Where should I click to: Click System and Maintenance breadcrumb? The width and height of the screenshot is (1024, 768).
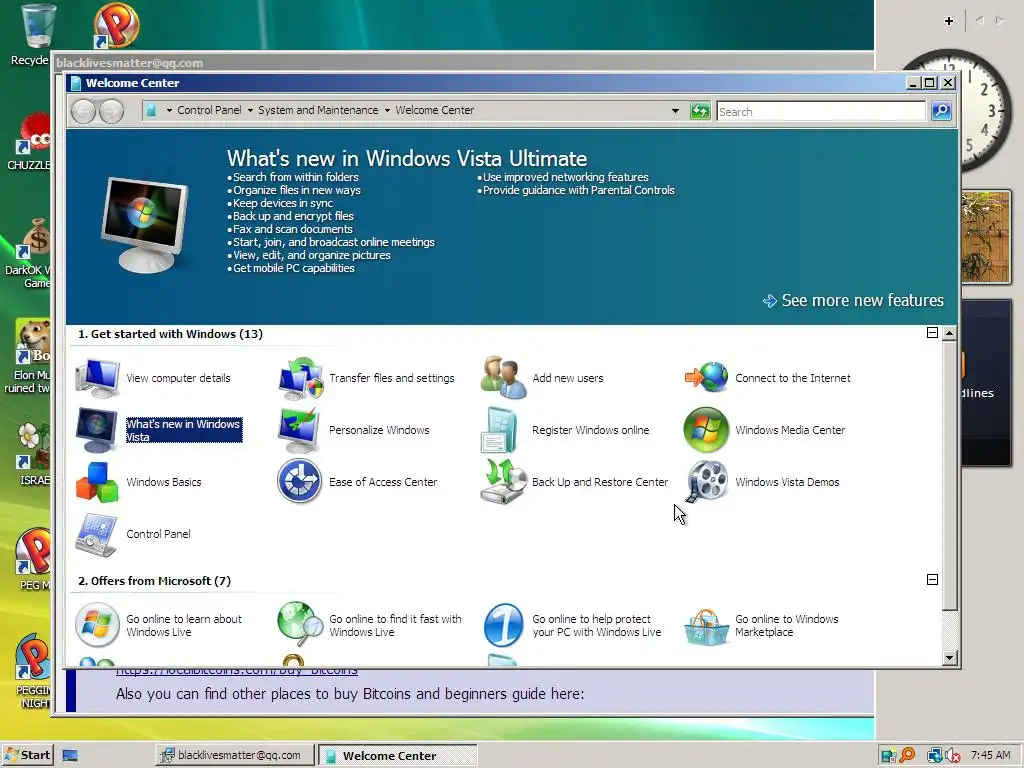point(318,110)
